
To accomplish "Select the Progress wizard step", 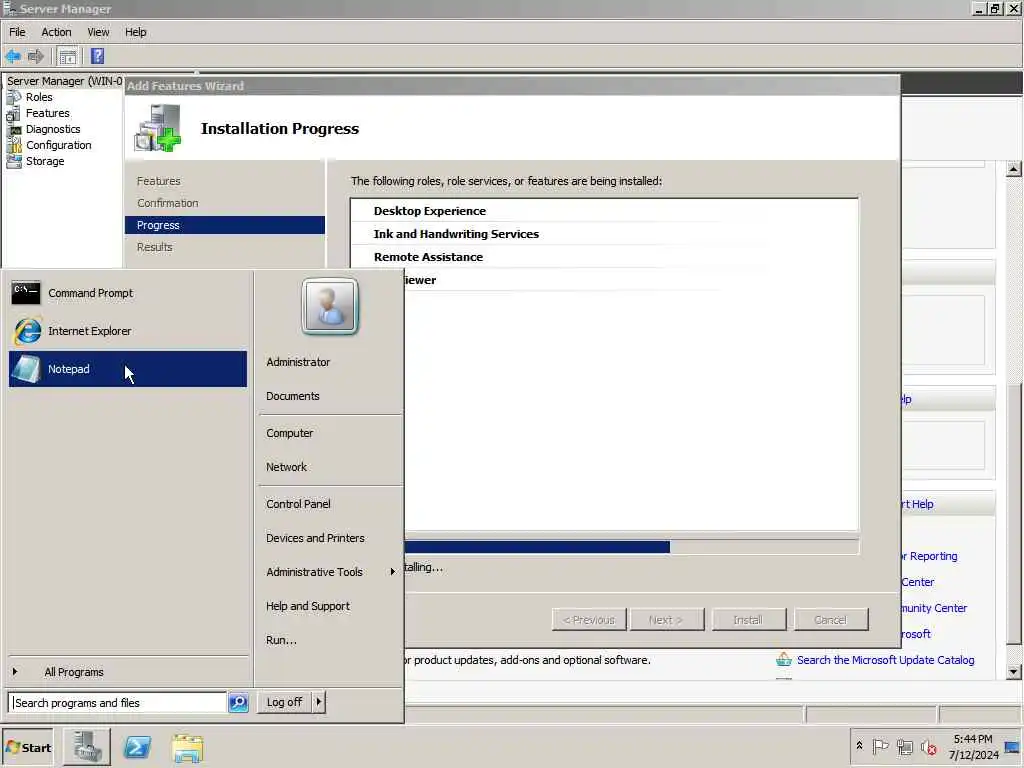I will (x=225, y=225).
